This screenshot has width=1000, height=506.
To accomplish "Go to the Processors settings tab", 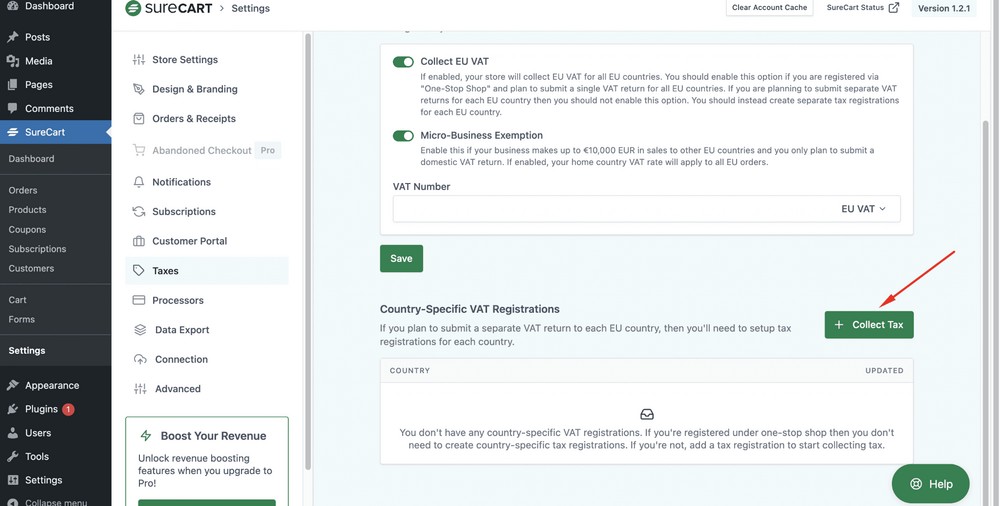I will point(177,300).
